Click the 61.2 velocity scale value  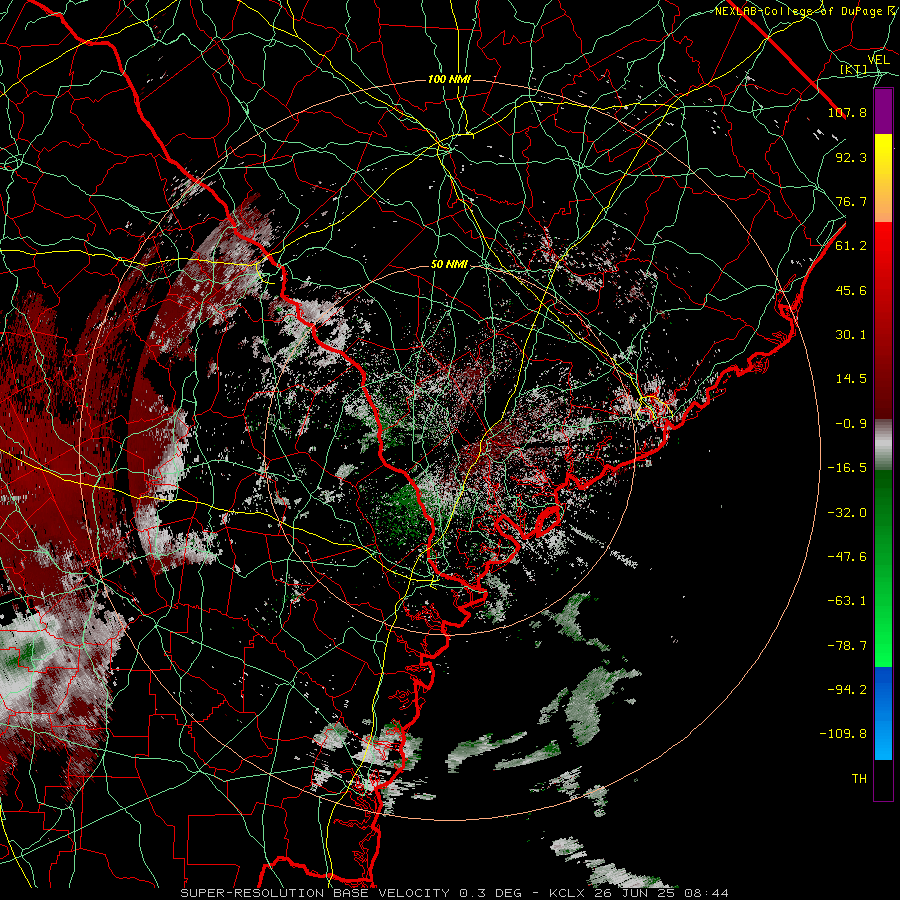click(x=851, y=246)
